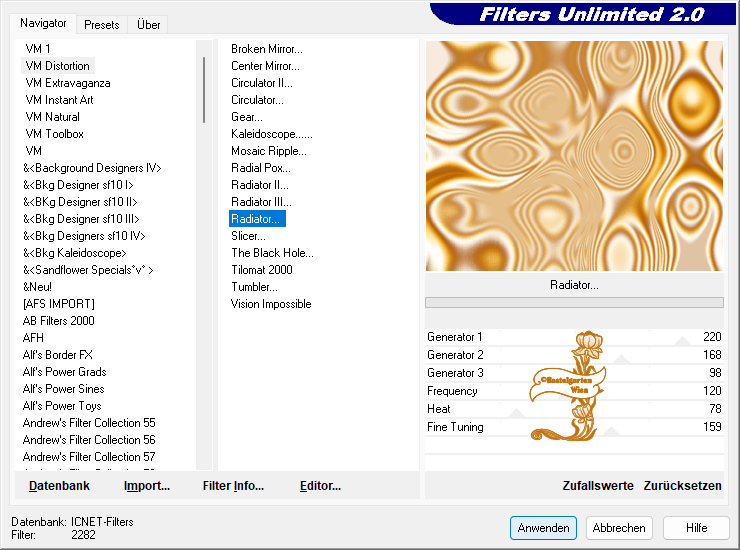The image size is (740, 550).
Task: Open help with Hilfe button
Action: [x=696, y=528]
